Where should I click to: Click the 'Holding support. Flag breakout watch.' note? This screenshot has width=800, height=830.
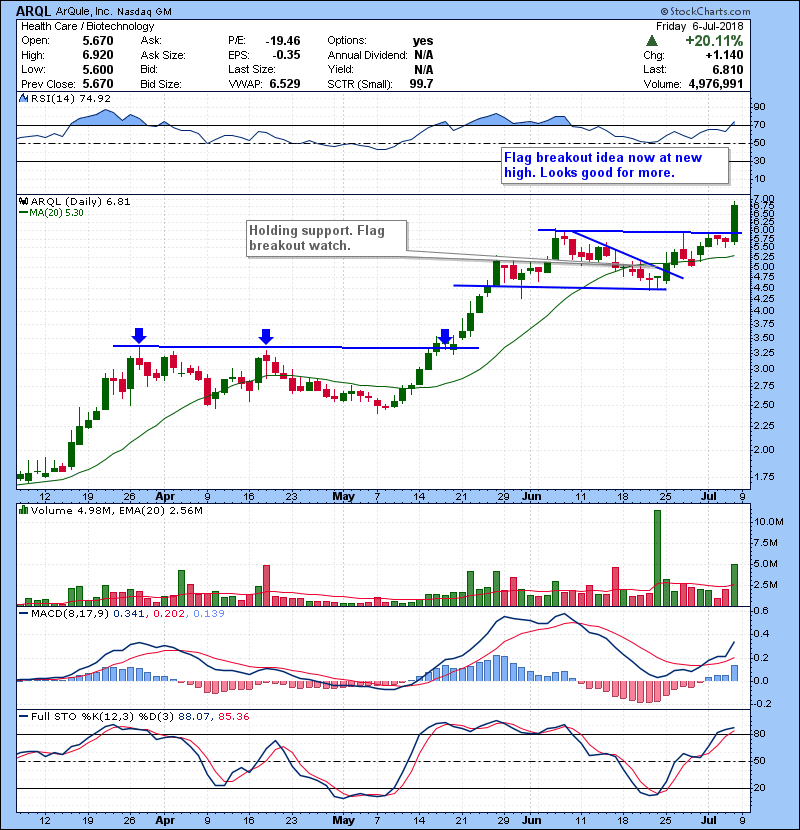(x=327, y=238)
